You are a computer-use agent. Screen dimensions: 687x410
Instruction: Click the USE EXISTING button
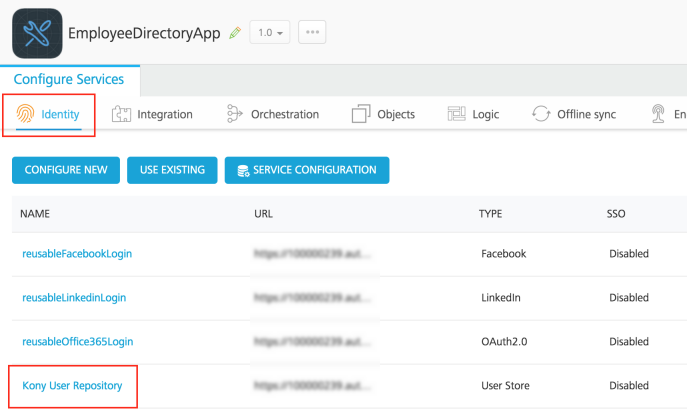pyautogui.click(x=172, y=170)
